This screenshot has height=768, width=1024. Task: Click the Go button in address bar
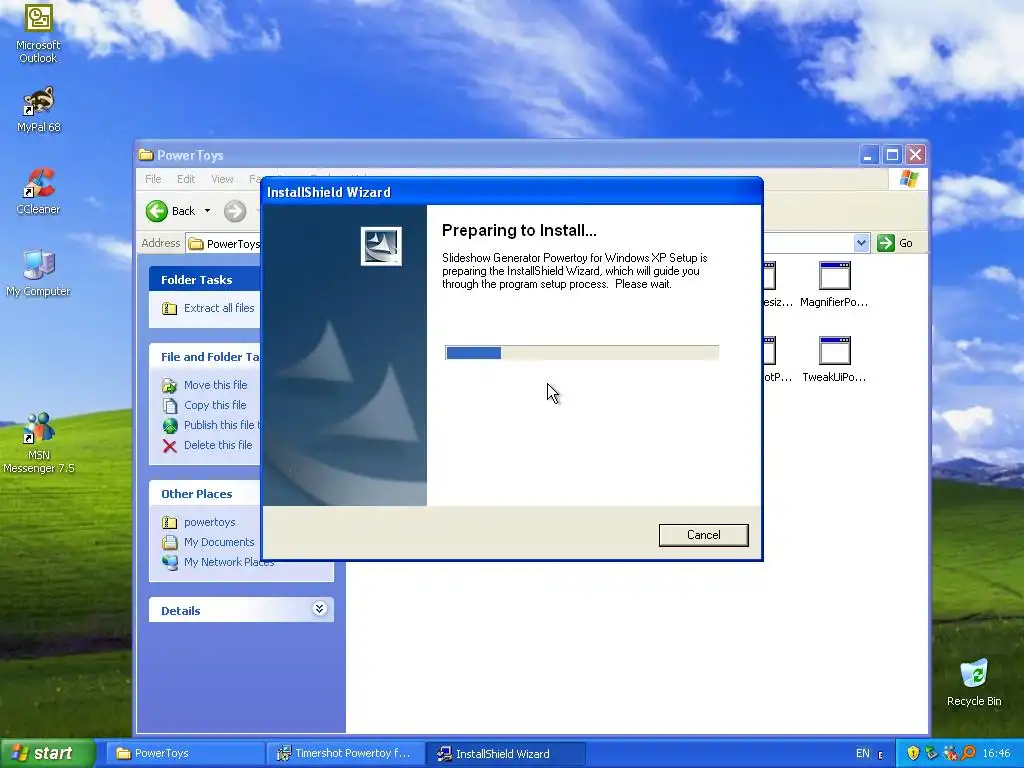coord(895,243)
